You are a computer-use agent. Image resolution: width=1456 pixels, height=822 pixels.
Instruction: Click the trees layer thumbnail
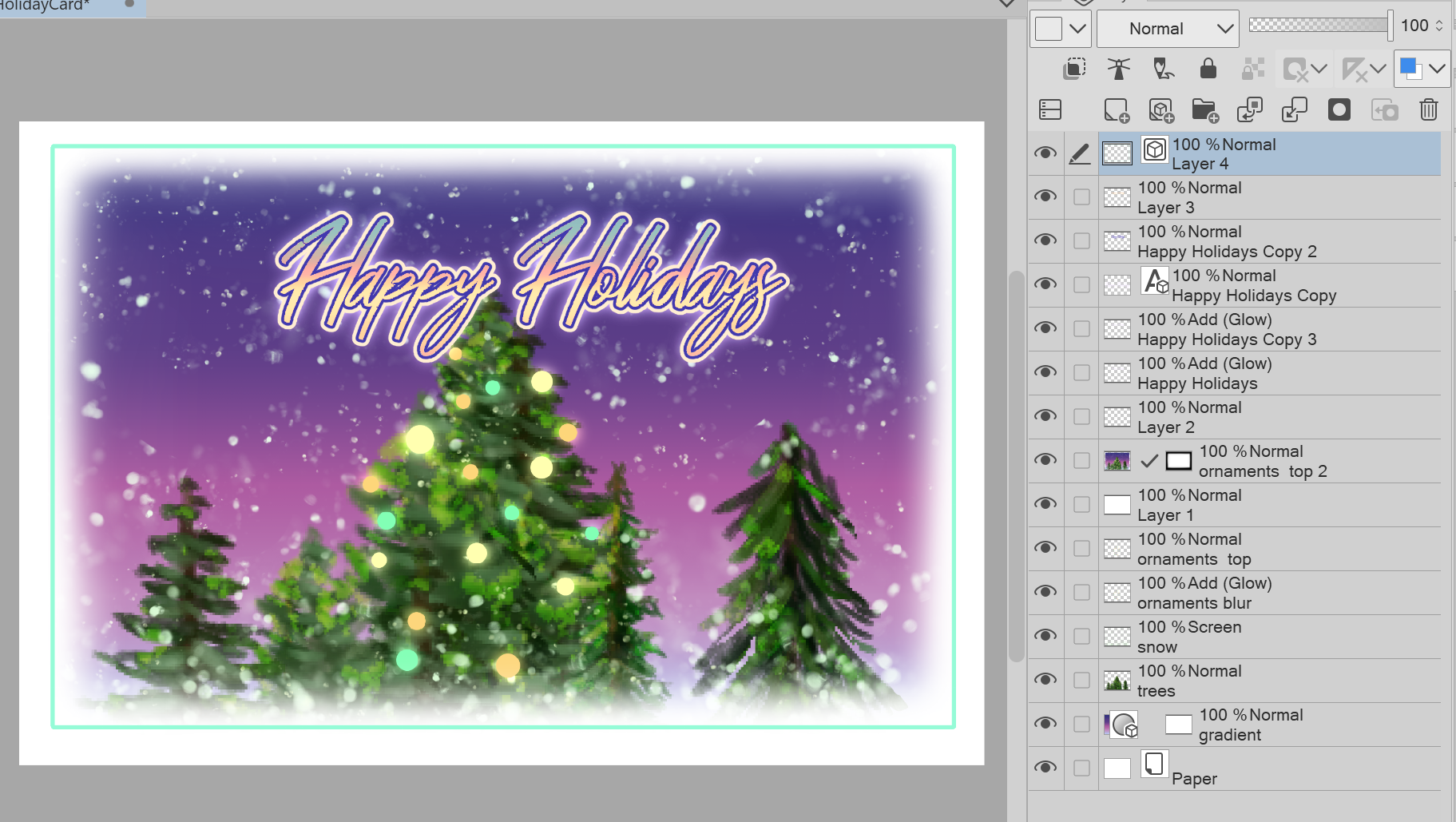point(1117,681)
